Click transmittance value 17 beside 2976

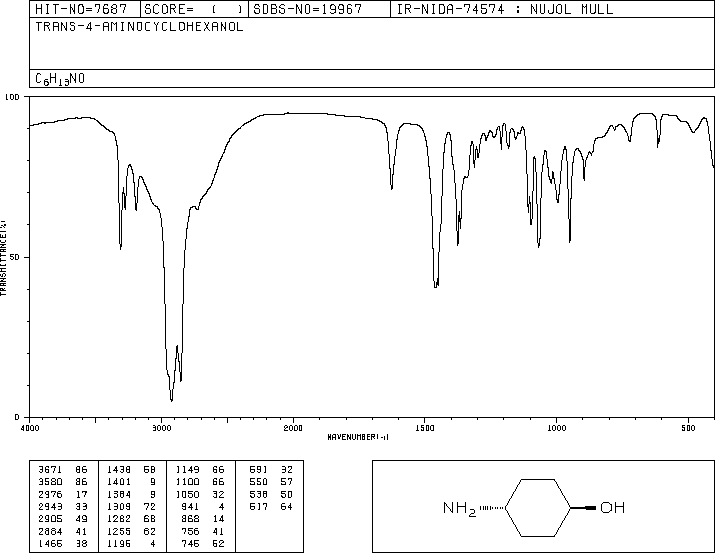click(82, 494)
